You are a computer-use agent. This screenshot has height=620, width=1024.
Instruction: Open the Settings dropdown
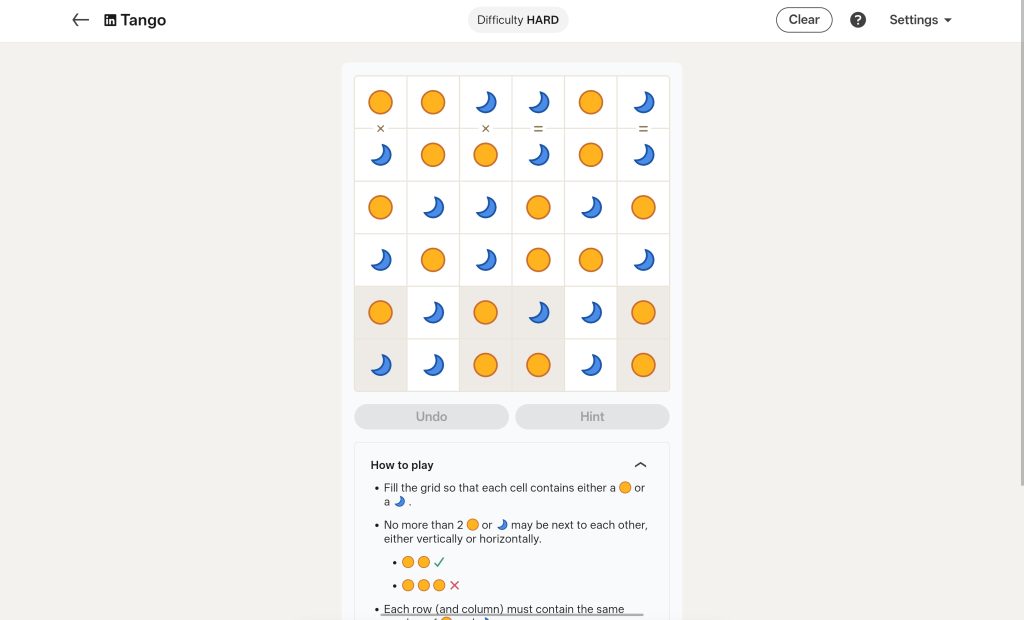click(919, 19)
